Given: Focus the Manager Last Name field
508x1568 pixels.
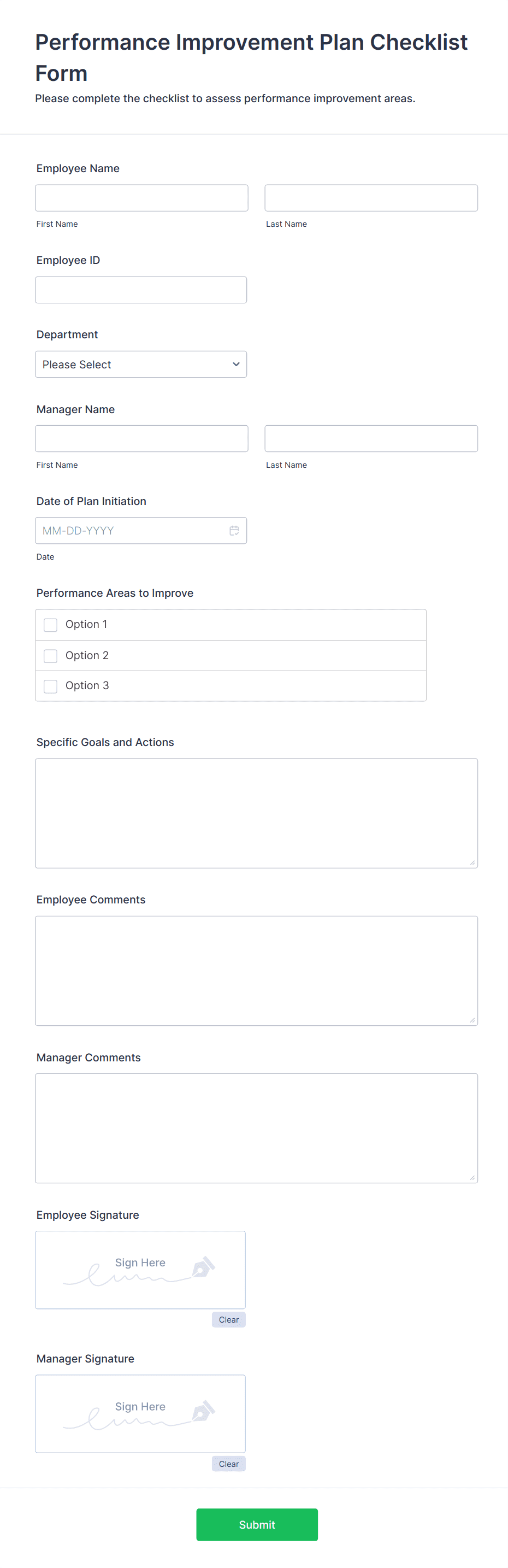Looking at the screenshot, I should (371, 438).
